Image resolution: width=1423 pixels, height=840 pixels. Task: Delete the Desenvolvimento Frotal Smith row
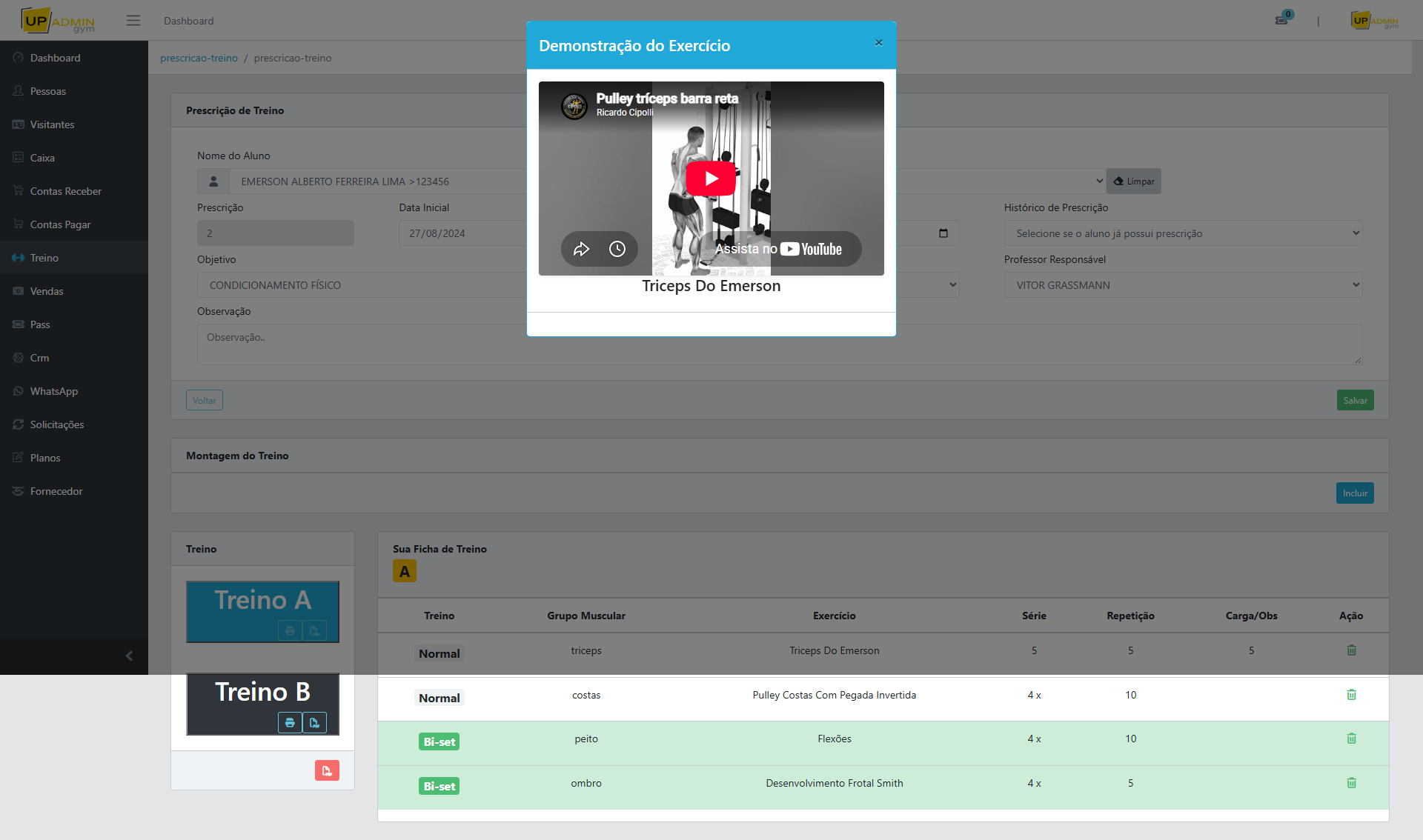[x=1351, y=783]
